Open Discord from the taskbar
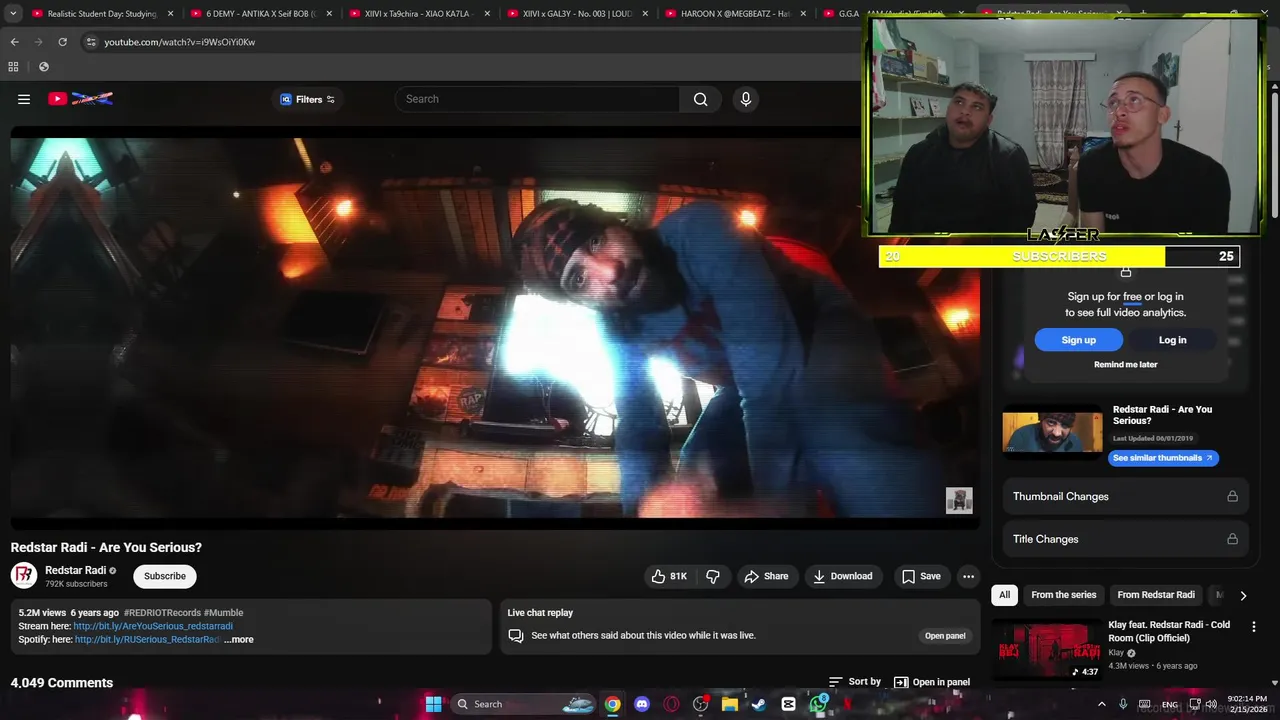 coord(642,704)
